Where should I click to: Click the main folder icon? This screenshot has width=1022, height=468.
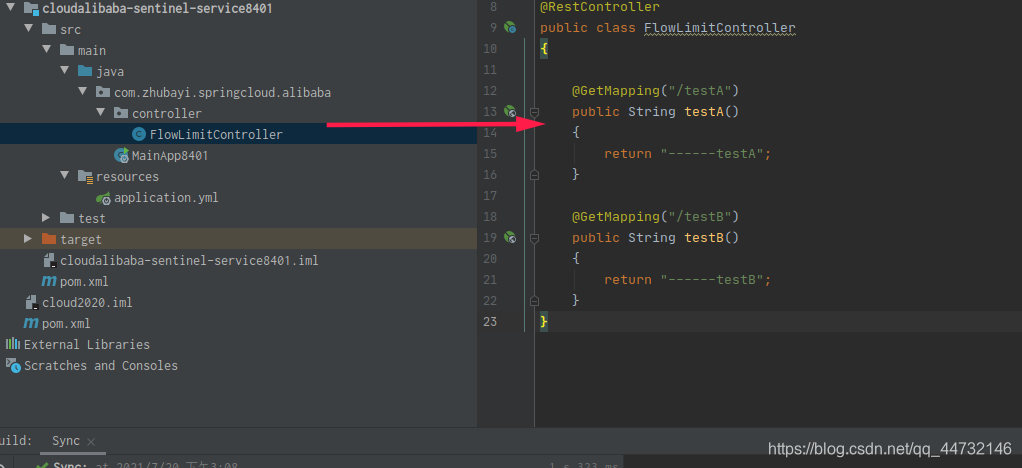coord(67,50)
